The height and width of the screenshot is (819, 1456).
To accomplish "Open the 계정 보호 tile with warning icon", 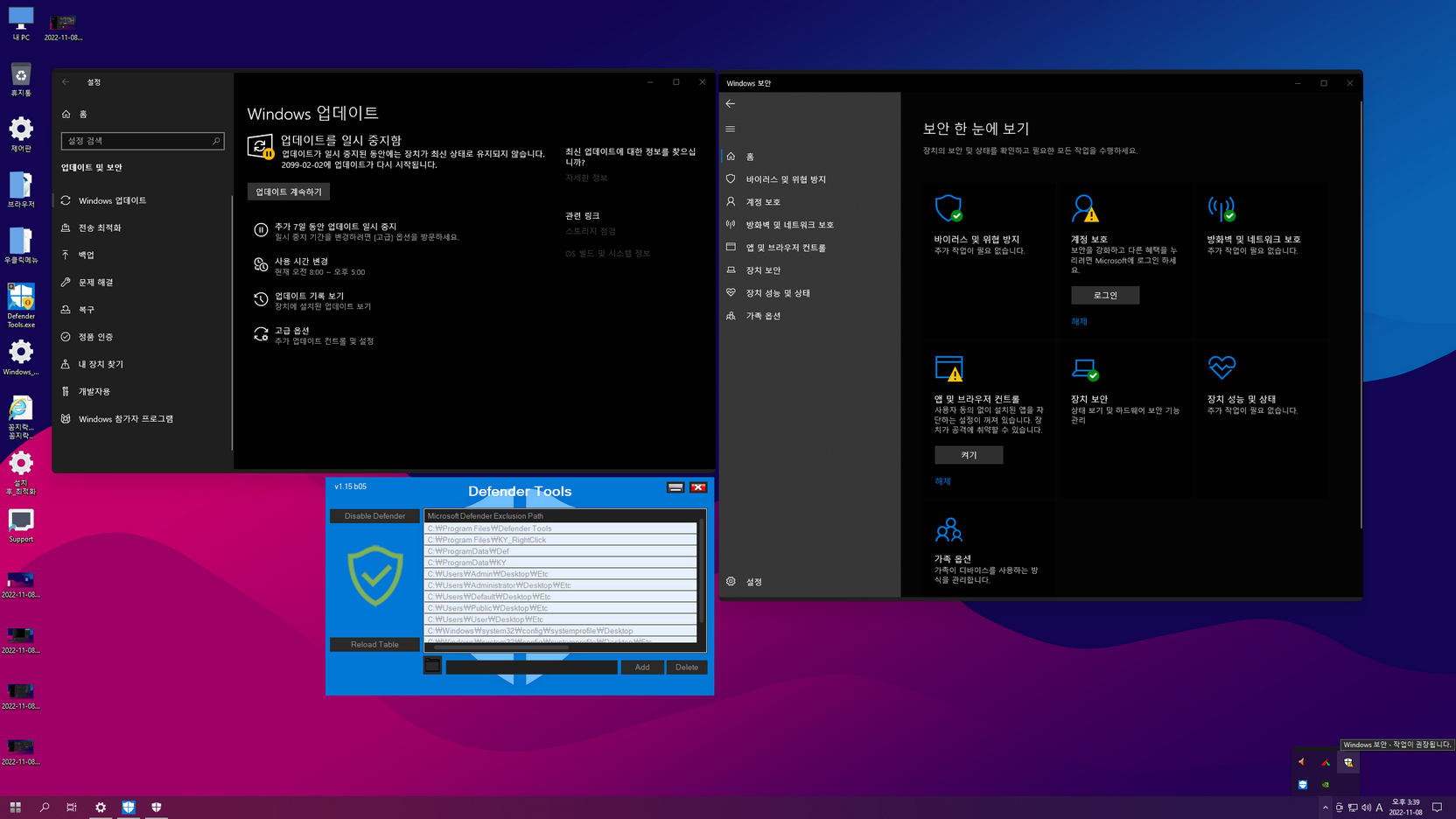I will (x=1125, y=259).
